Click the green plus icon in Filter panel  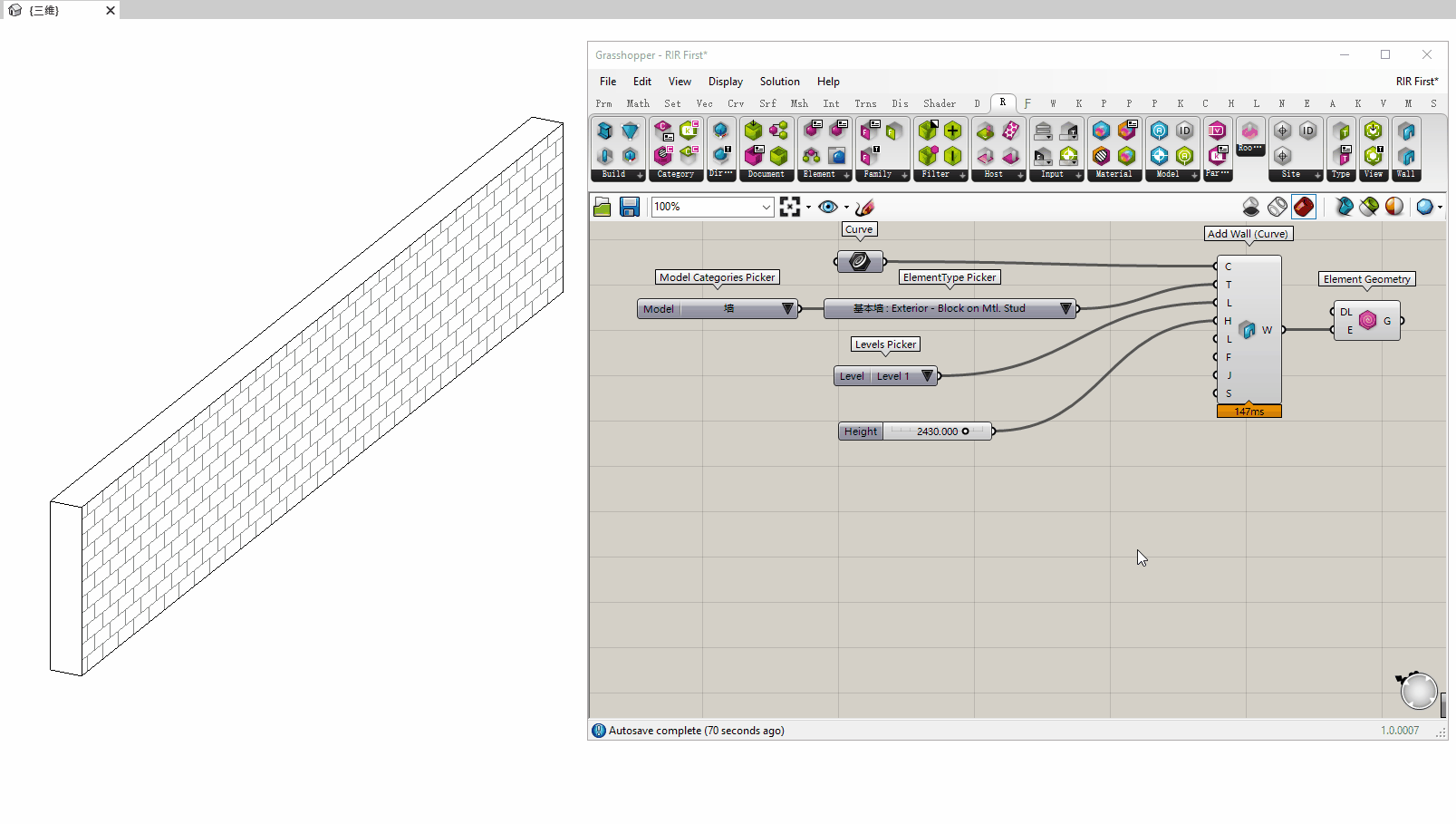pos(952,131)
